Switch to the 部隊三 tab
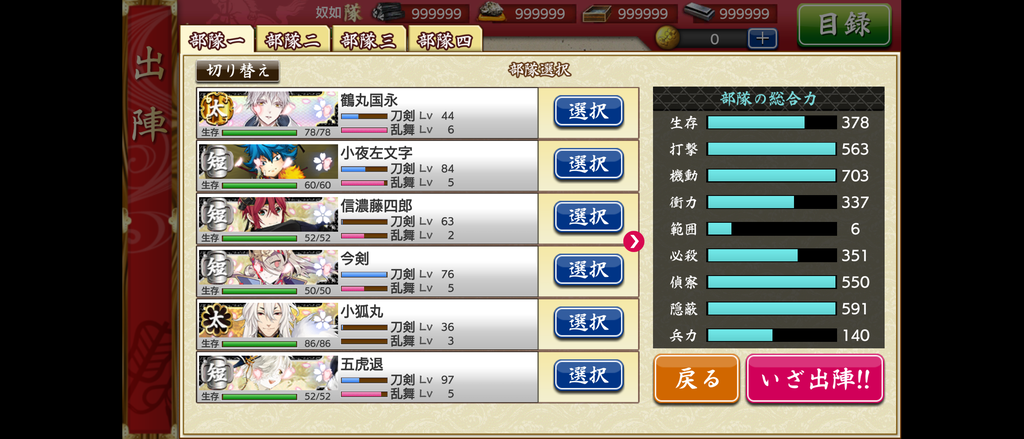Image resolution: width=1024 pixels, height=439 pixels. [x=369, y=40]
